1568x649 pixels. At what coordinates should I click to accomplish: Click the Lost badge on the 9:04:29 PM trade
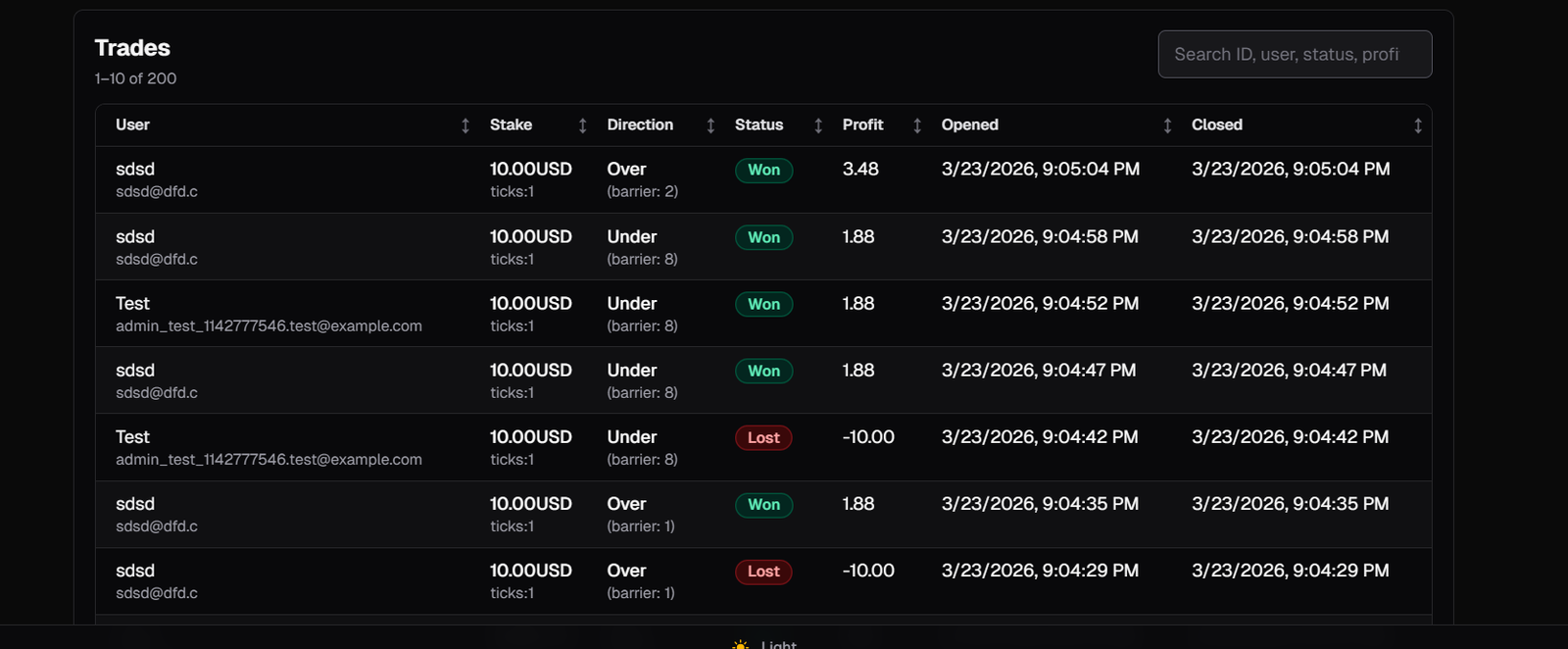click(763, 572)
